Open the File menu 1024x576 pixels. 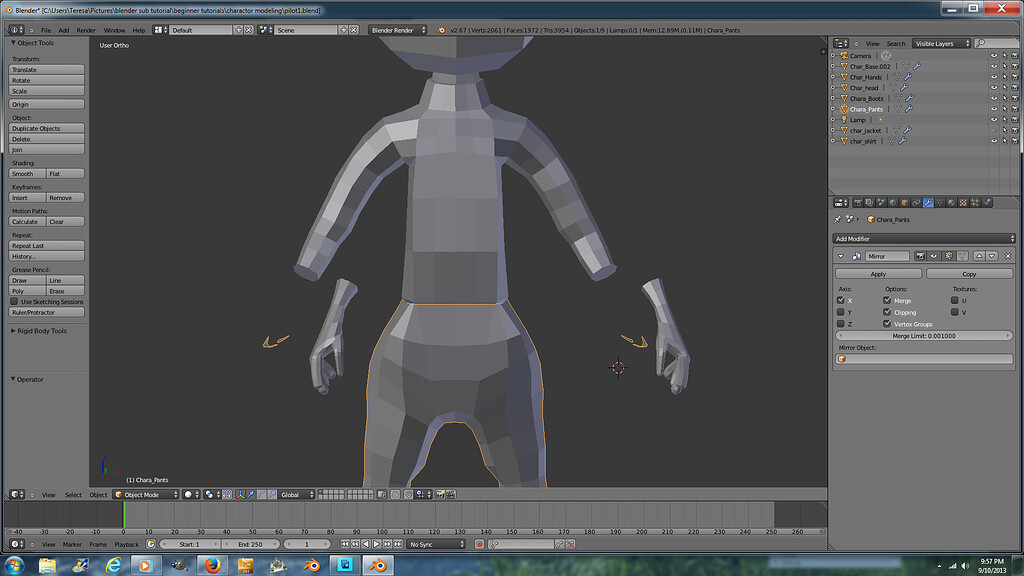click(x=46, y=30)
